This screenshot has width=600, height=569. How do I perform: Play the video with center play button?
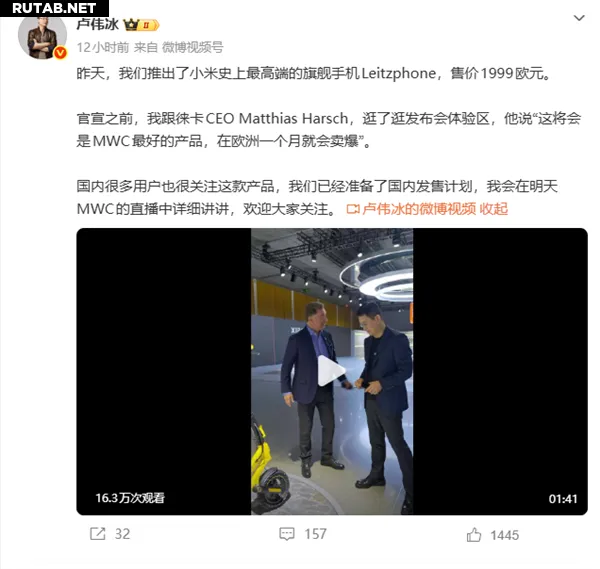(331, 371)
